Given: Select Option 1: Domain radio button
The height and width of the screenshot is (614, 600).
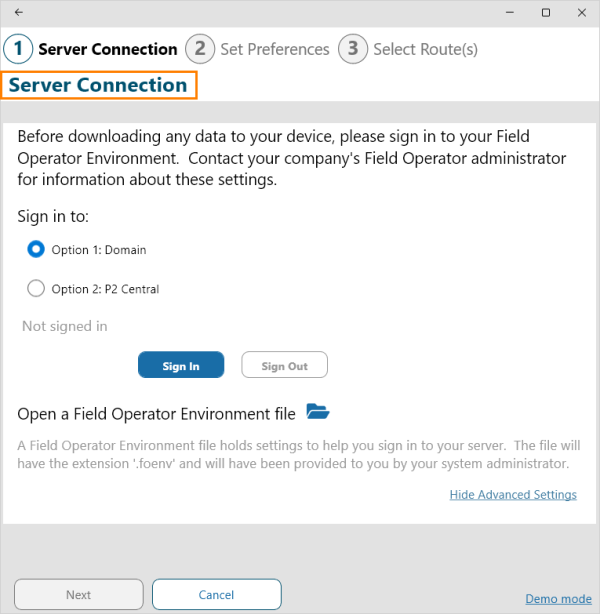Looking at the screenshot, I should [x=36, y=249].
